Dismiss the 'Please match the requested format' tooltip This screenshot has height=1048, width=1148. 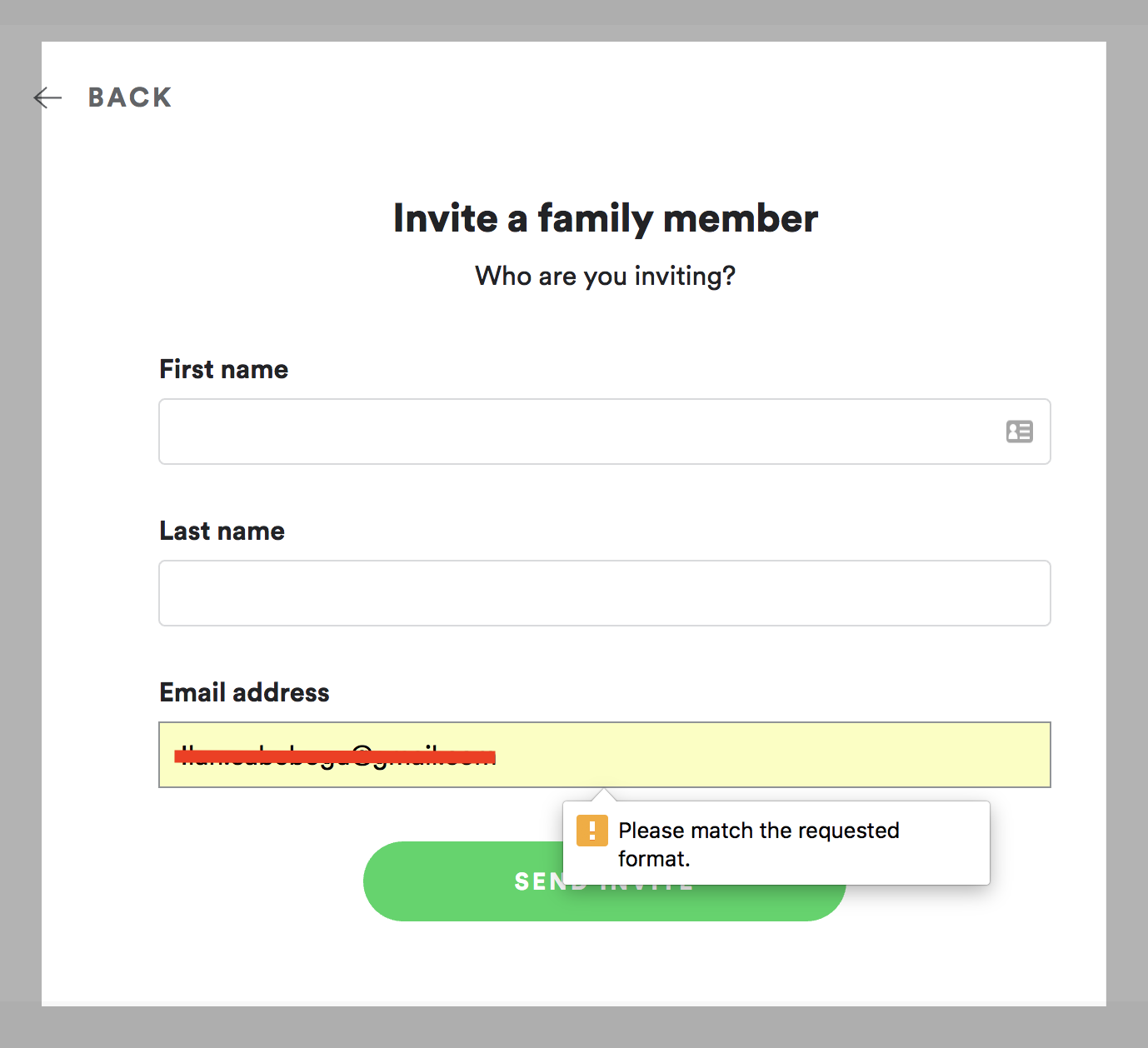point(776,843)
